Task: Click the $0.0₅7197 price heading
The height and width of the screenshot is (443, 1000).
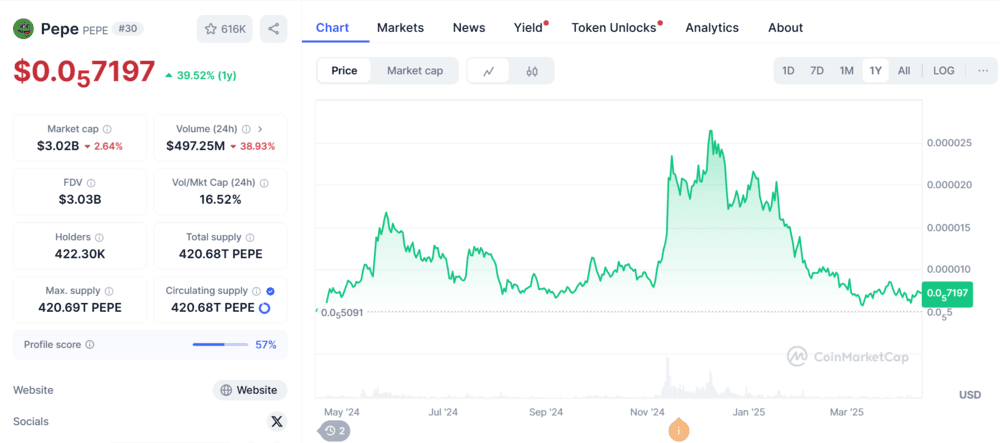Action: click(84, 71)
